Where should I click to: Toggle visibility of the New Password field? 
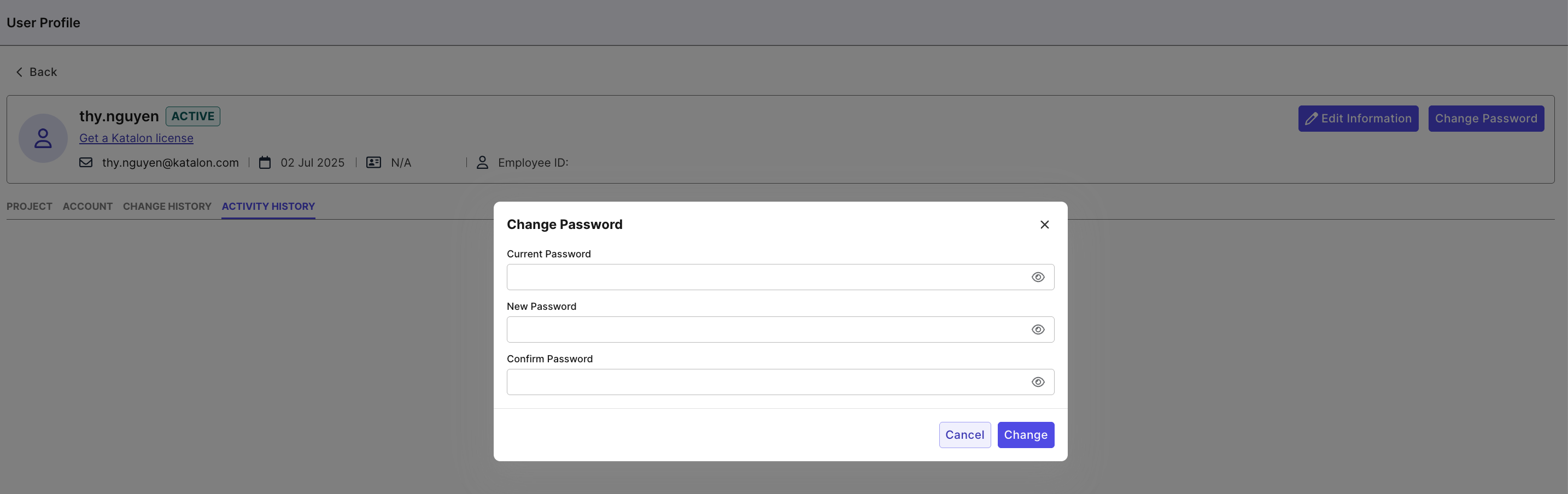(x=1038, y=330)
